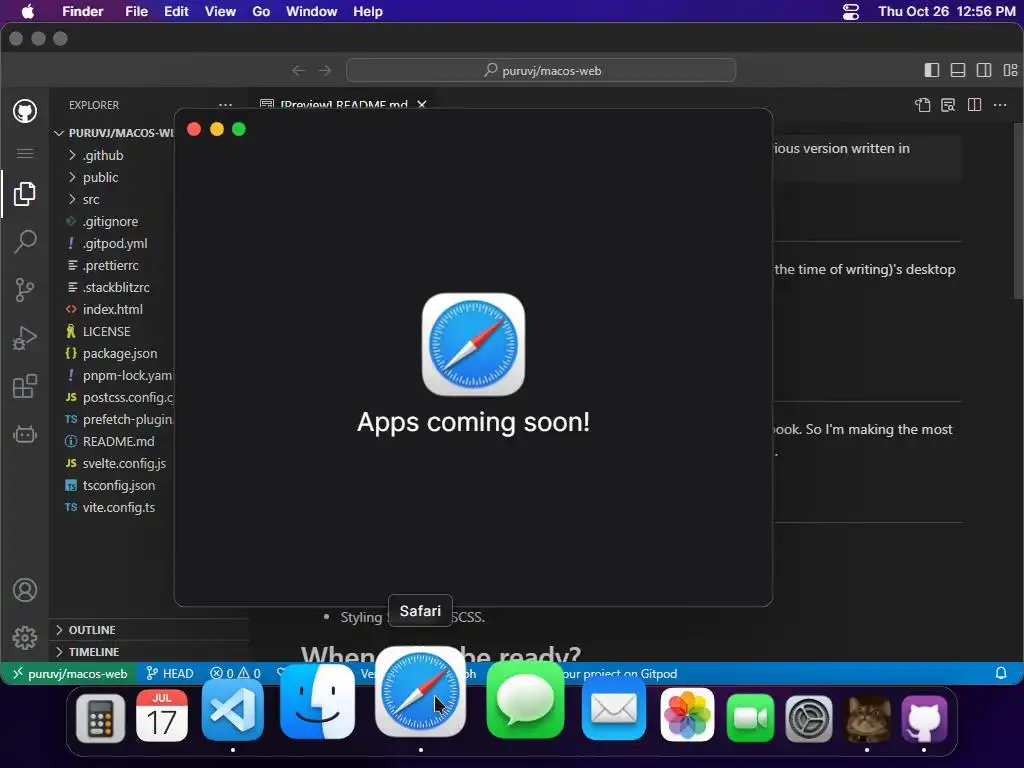Open the Source Control view
Viewport: 1024px width, 768px height.
click(x=25, y=289)
